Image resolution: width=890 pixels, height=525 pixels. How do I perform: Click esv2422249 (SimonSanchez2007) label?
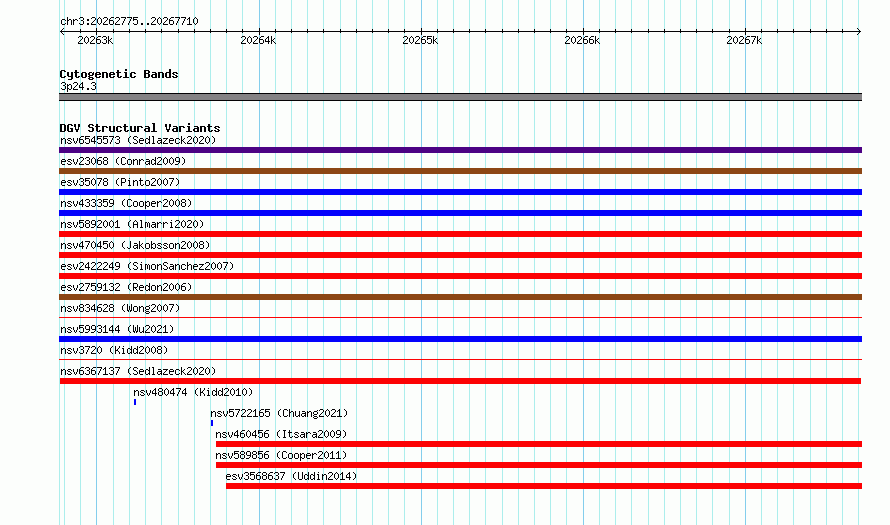pyautogui.click(x=147, y=266)
